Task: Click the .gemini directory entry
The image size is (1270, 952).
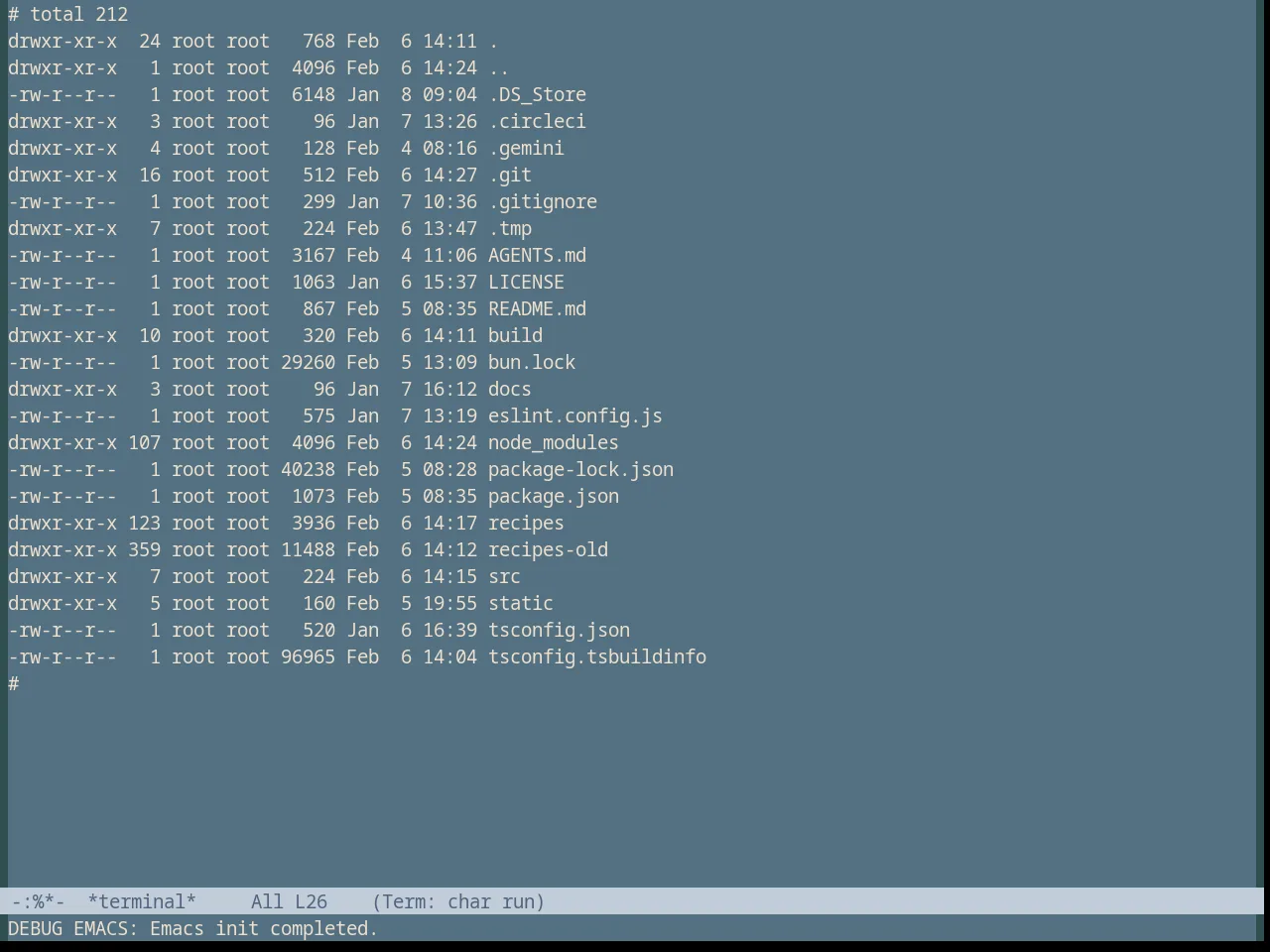Action: (526, 149)
